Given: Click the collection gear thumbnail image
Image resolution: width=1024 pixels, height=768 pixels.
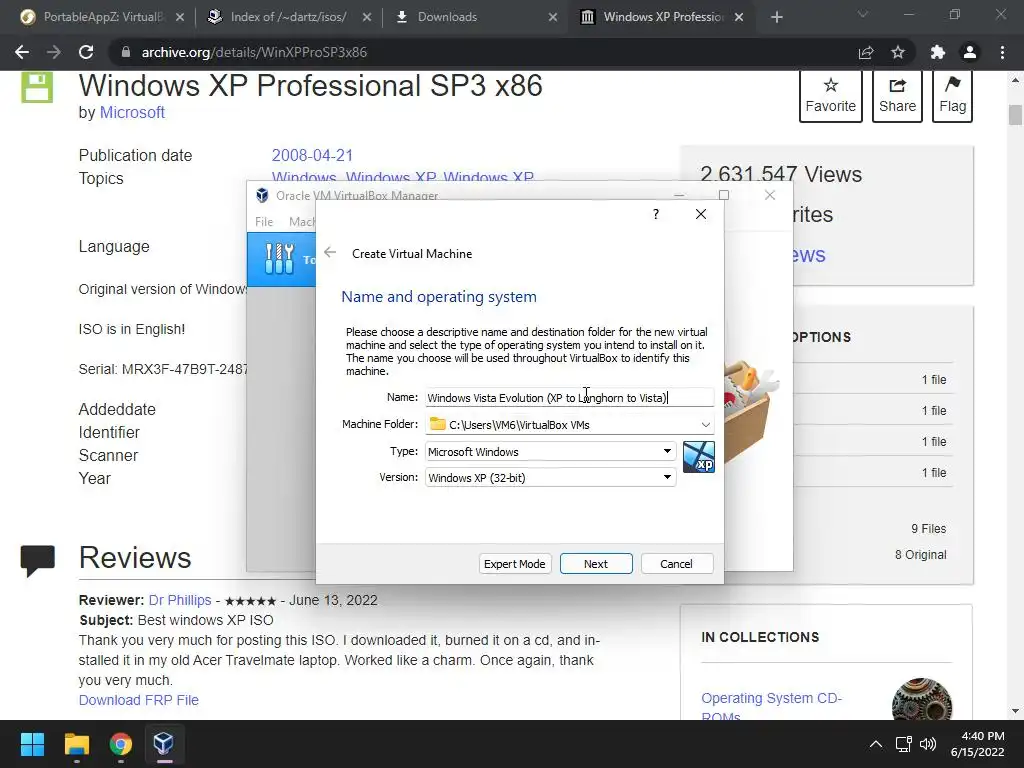Looking at the screenshot, I should 921,700.
